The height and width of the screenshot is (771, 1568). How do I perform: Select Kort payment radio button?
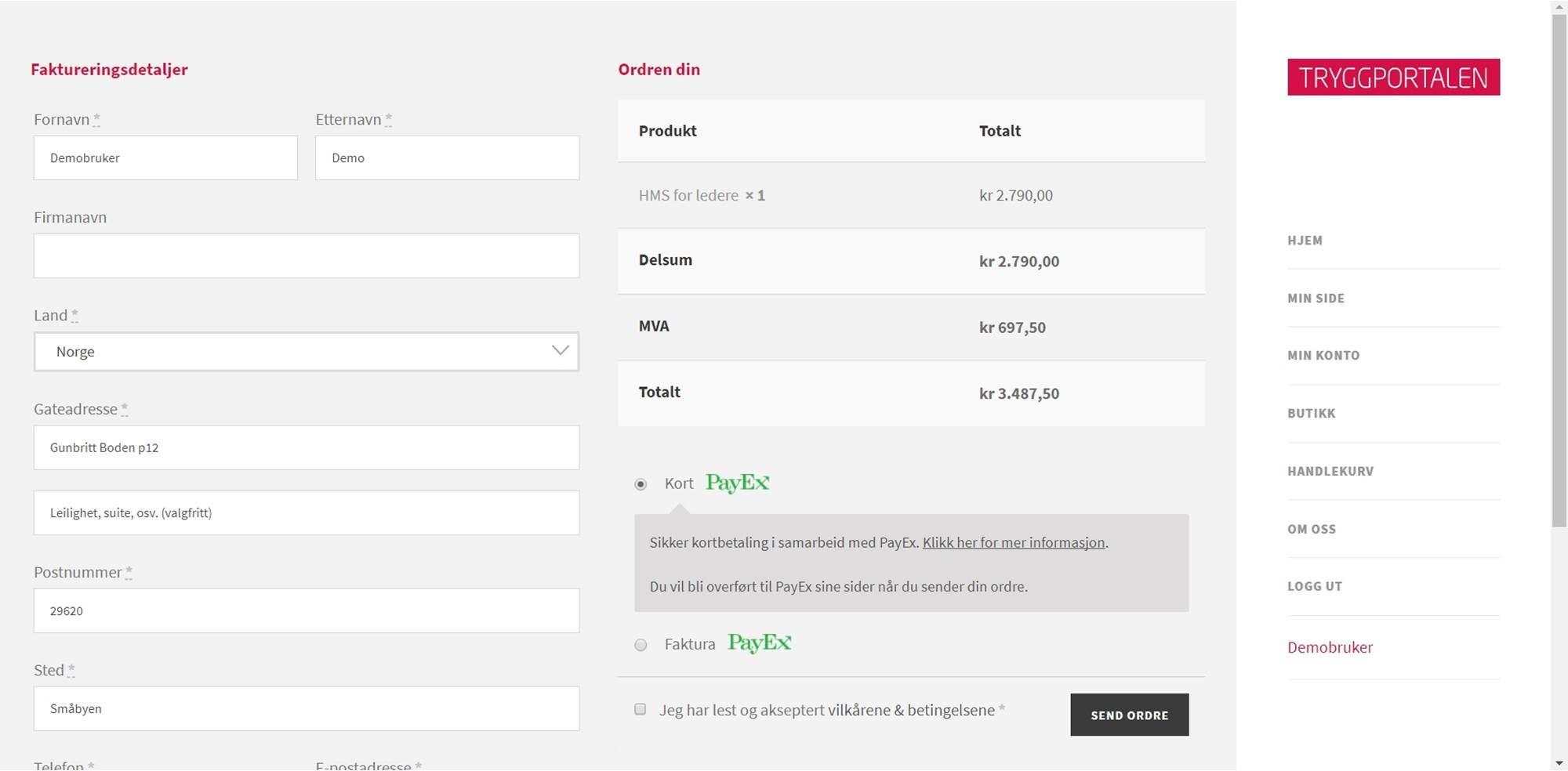(x=641, y=484)
